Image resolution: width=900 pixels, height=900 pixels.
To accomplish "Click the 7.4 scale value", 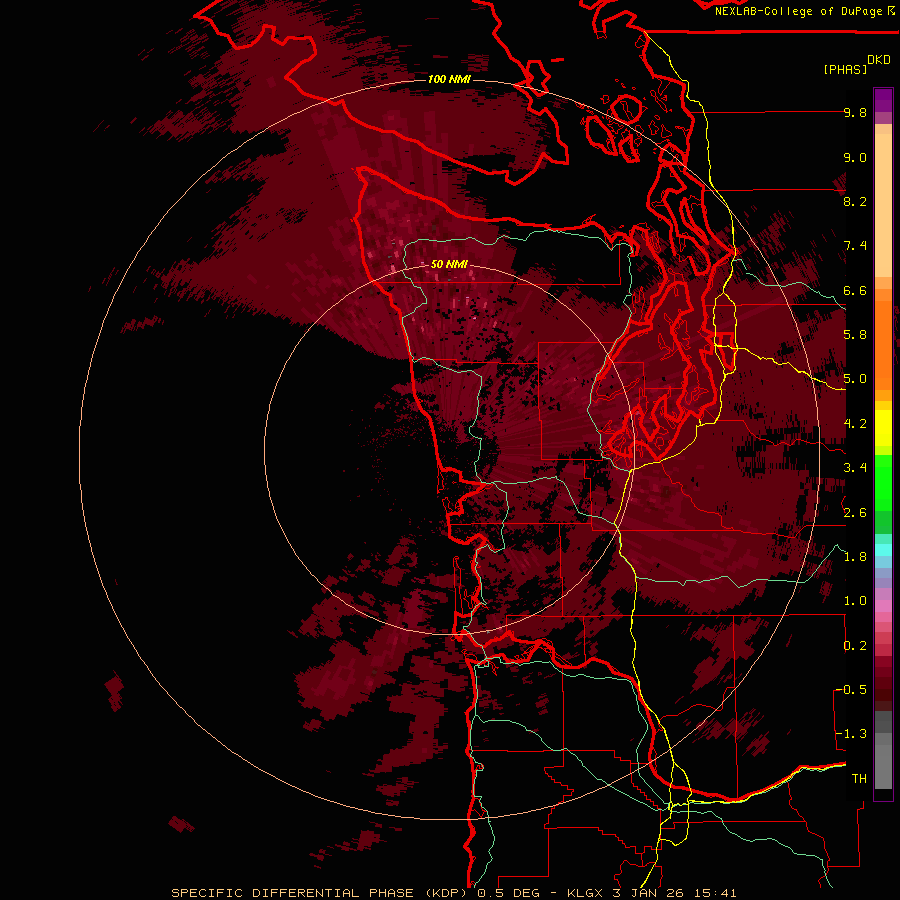I will click(x=855, y=246).
